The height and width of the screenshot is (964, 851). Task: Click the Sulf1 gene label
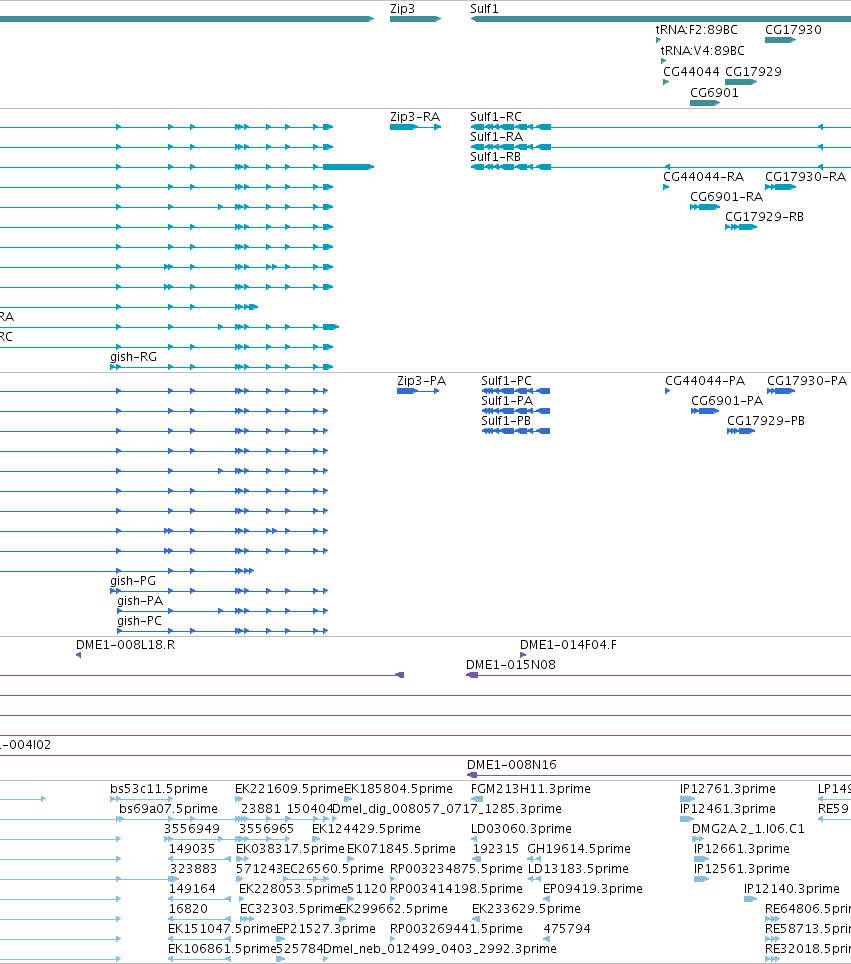click(484, 9)
